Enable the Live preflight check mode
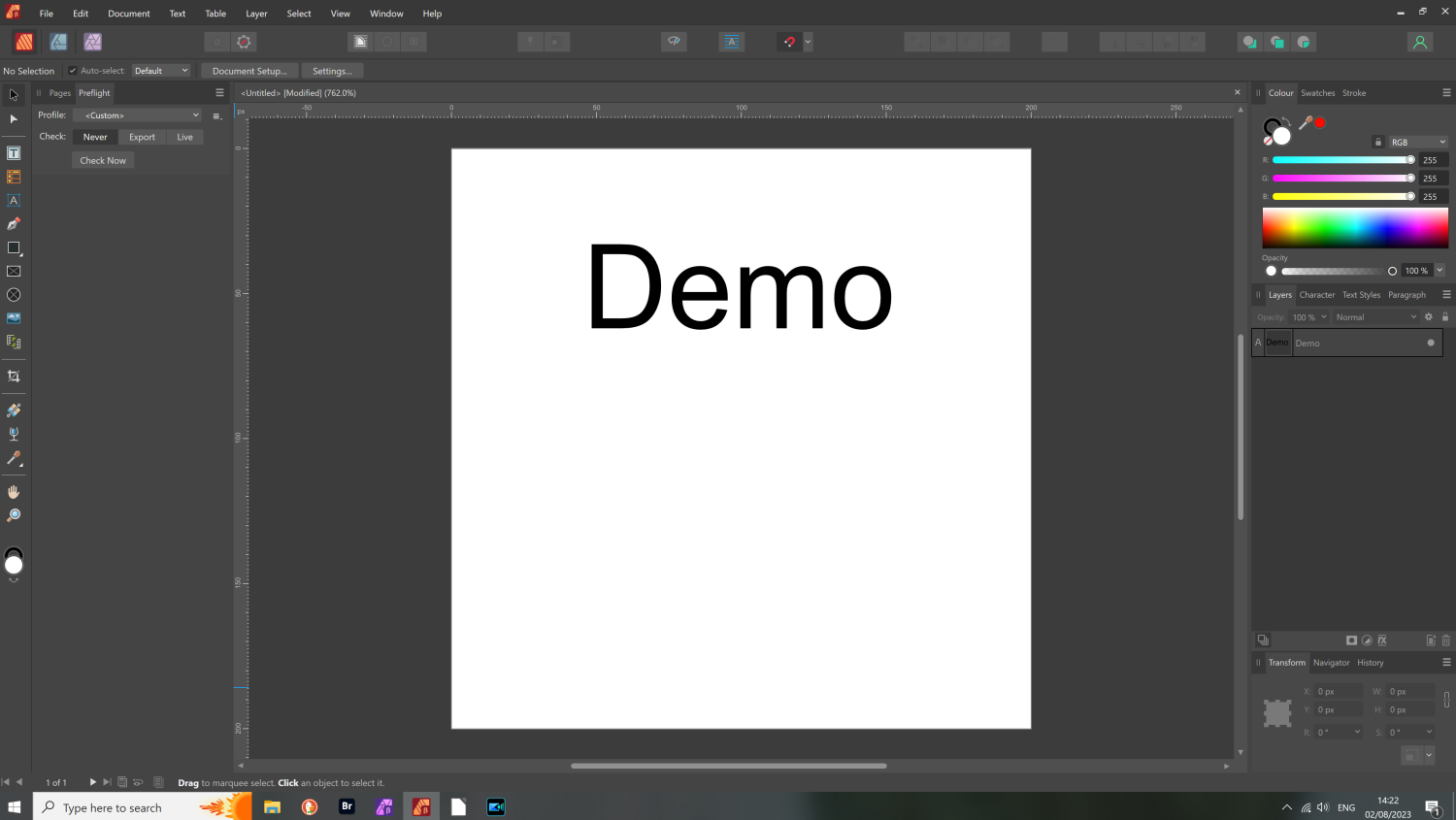1456x820 pixels. (184, 137)
